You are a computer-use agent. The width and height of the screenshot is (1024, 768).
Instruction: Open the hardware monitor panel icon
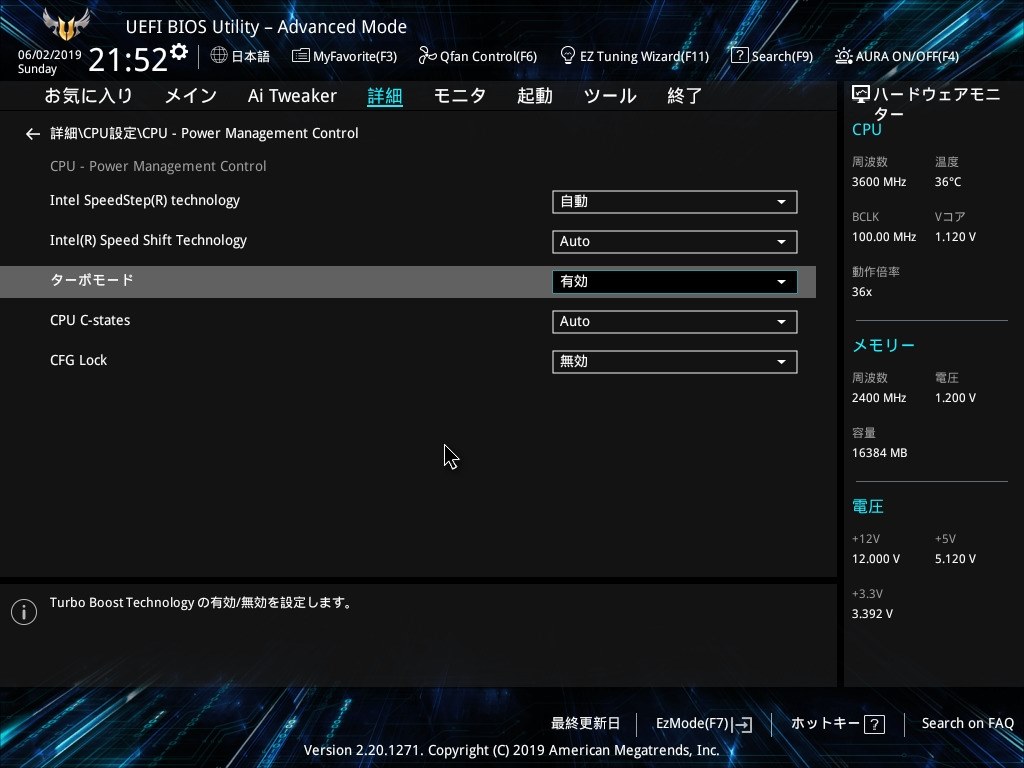point(858,93)
